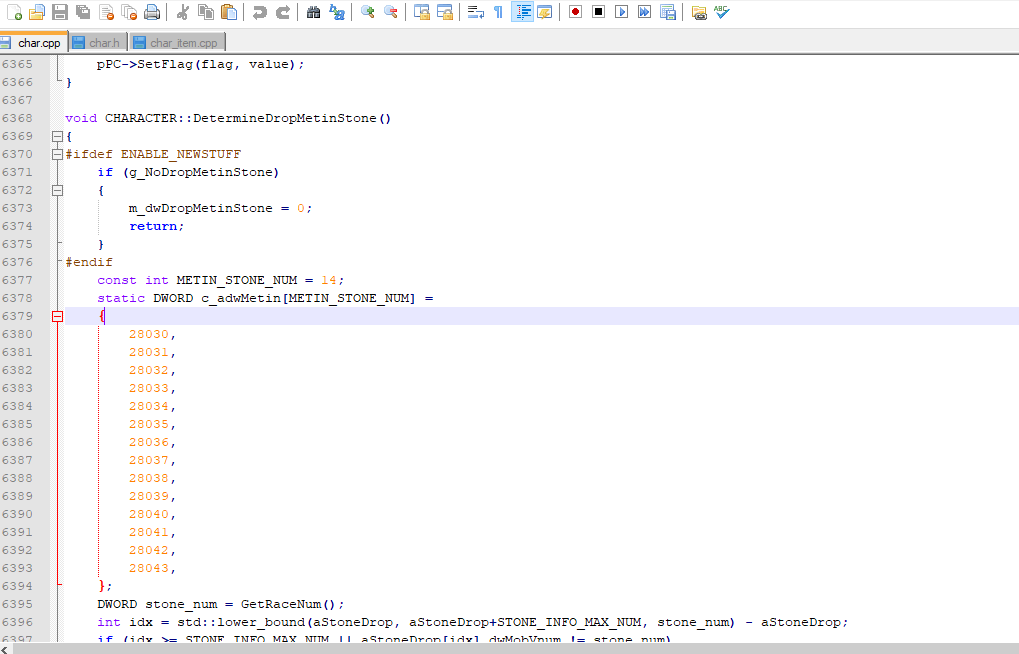
Task: Paste from clipboard
Action: tap(228, 12)
